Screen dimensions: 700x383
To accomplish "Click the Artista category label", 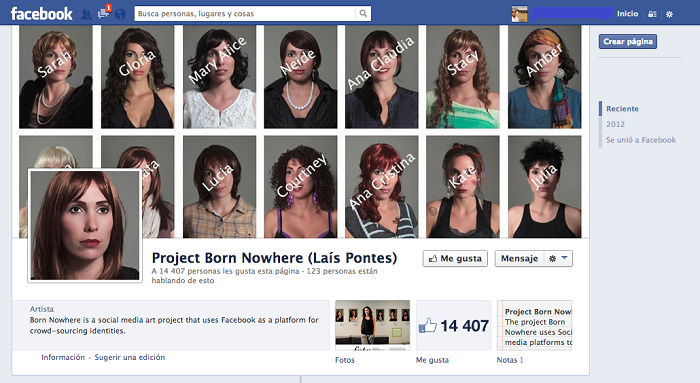I will (x=42, y=309).
